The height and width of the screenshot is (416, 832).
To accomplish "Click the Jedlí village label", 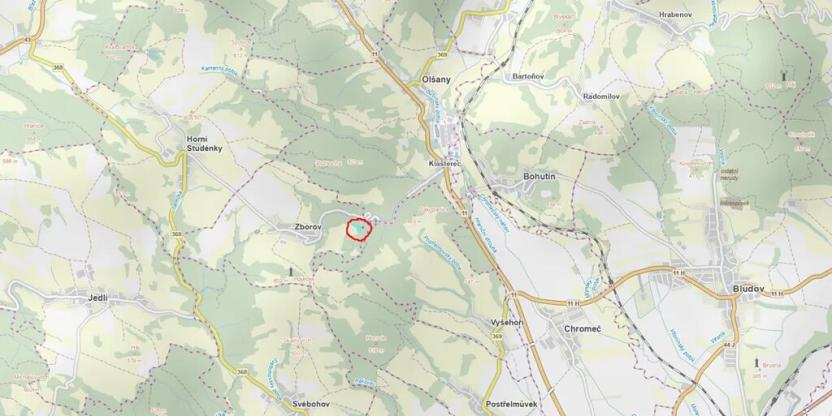I will pos(98,298).
